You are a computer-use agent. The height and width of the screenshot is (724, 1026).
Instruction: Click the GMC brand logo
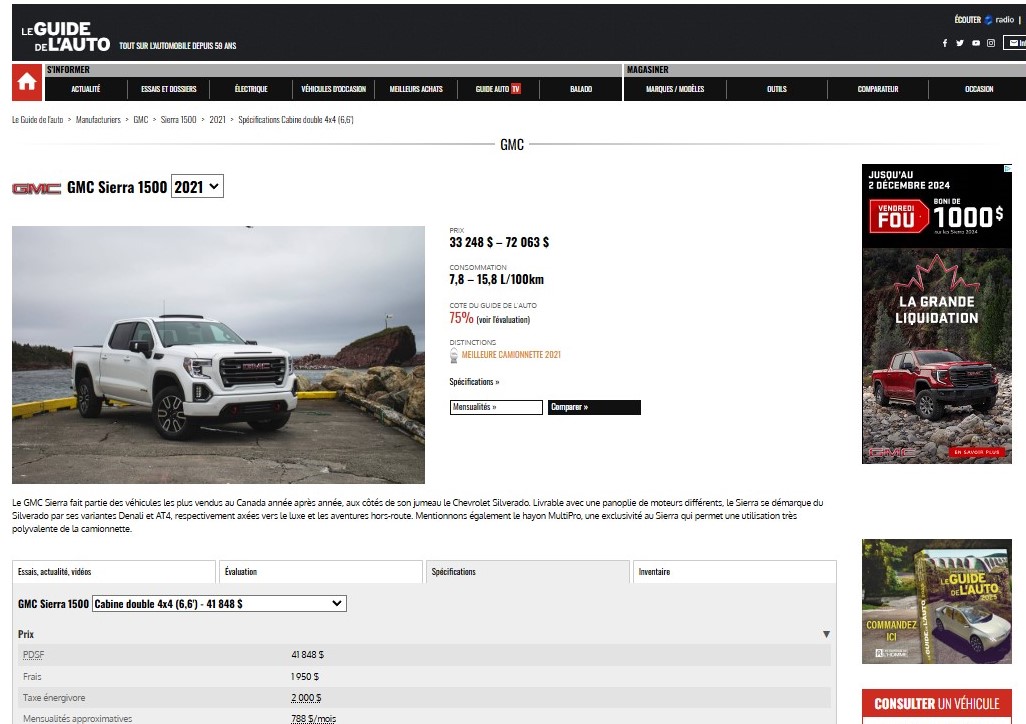[37, 189]
